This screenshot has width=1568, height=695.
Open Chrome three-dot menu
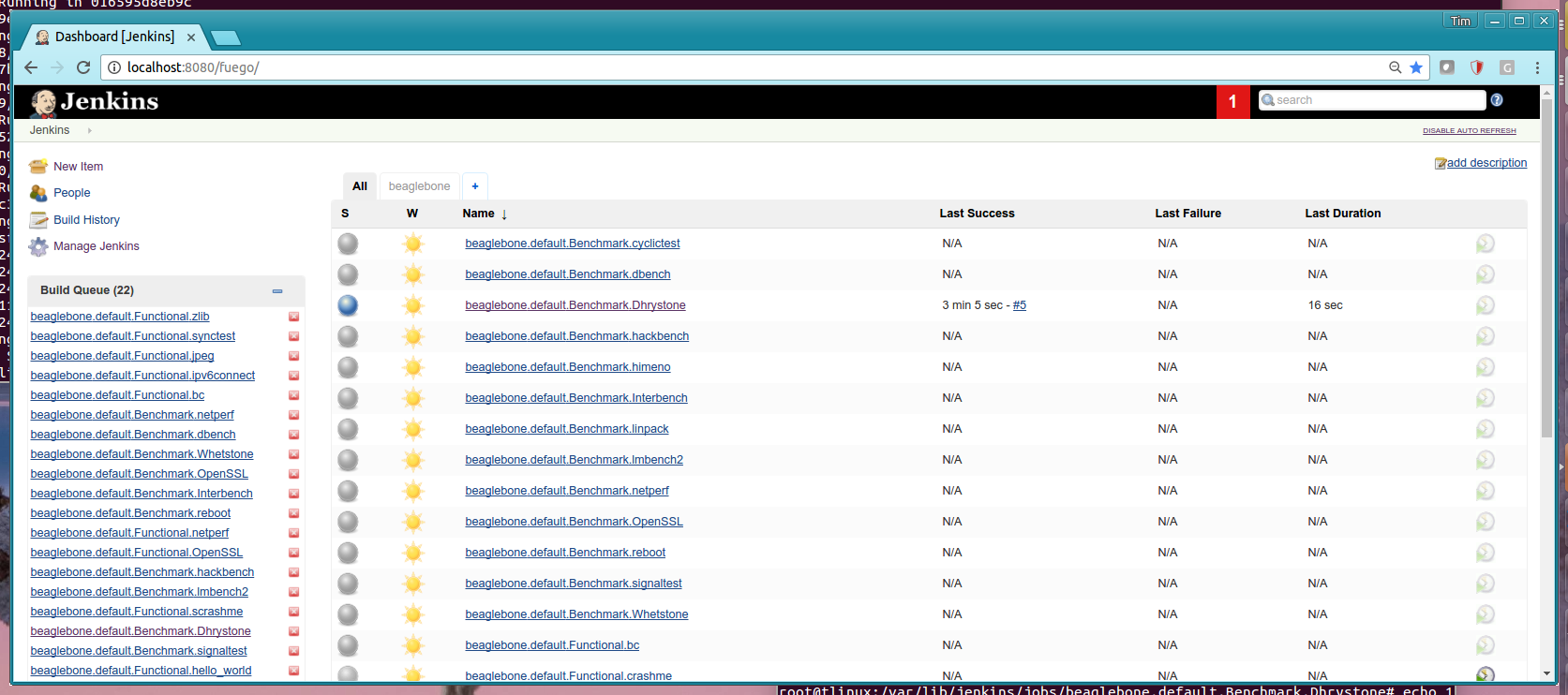click(1537, 67)
